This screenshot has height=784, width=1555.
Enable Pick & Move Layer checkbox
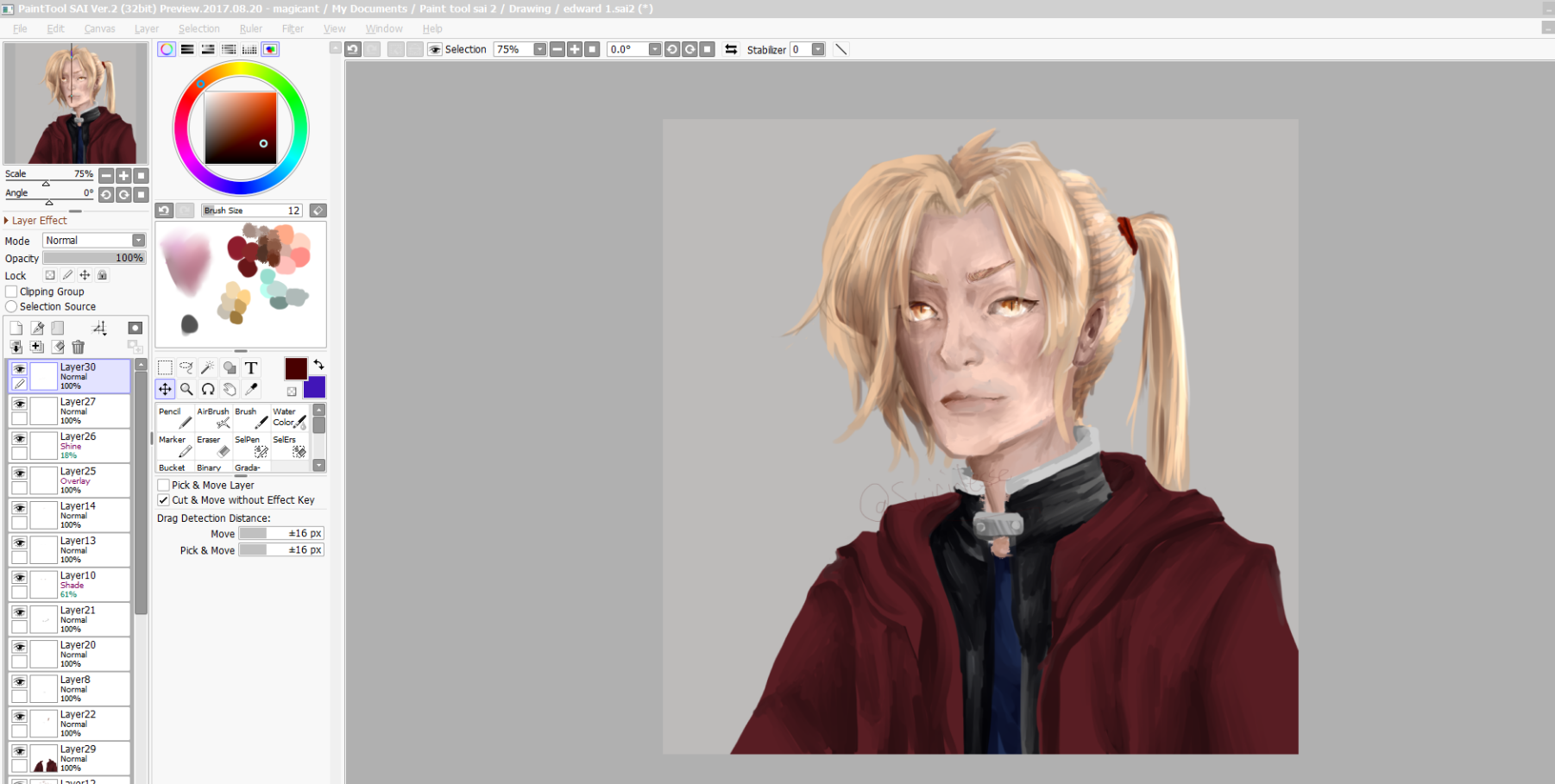pos(163,485)
